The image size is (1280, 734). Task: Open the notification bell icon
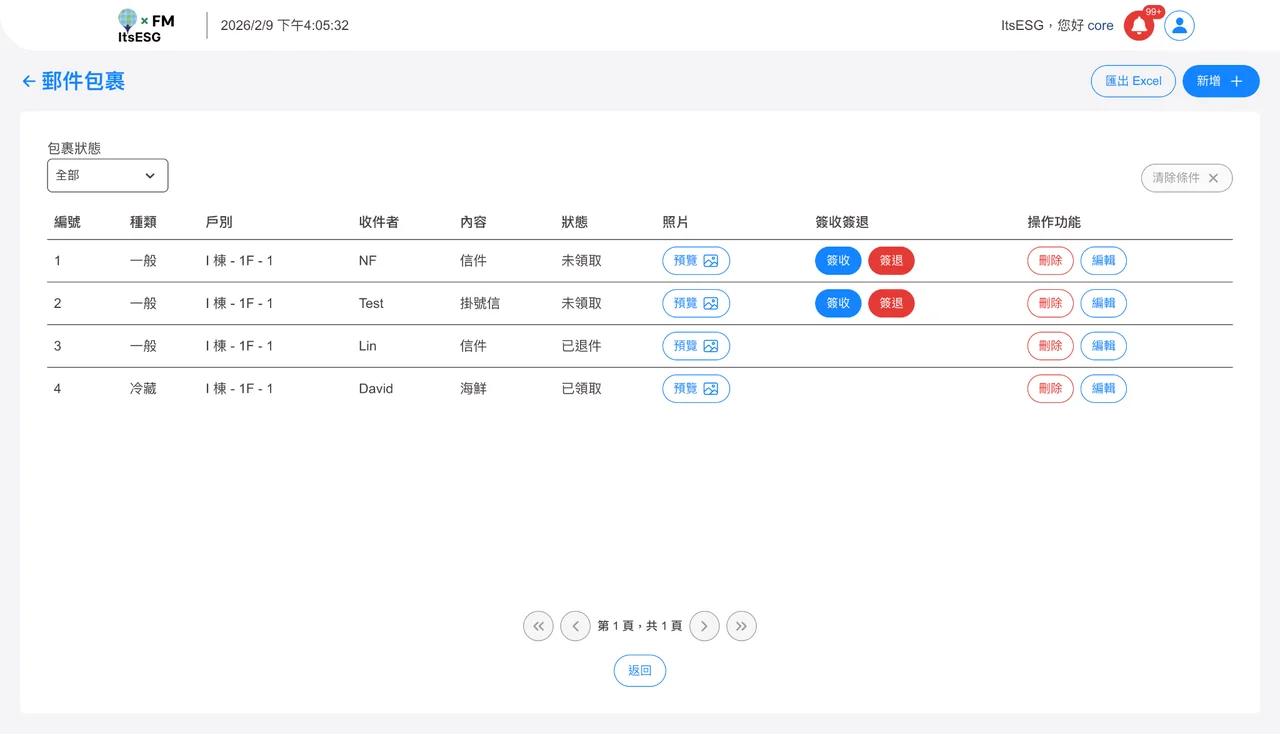[x=1139, y=26]
